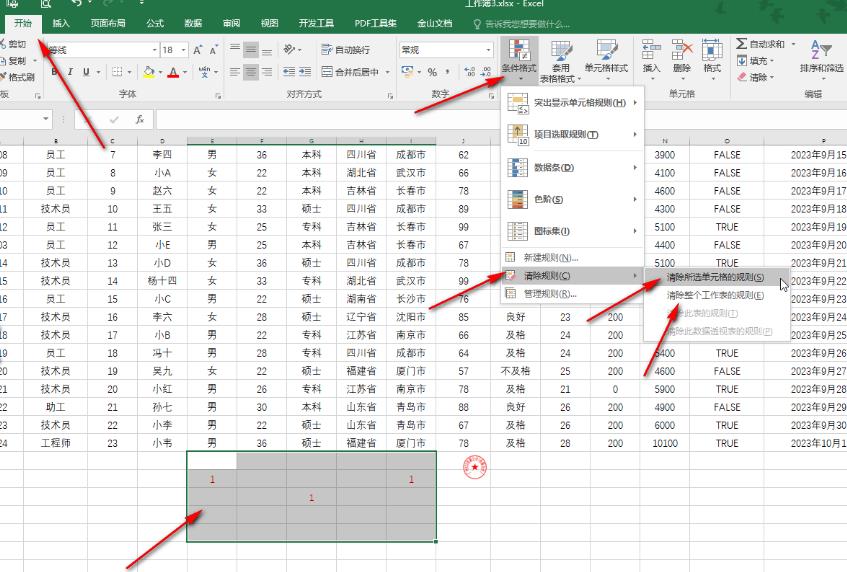
Task: Click Format as Table (套用表格格式) icon
Action: (561, 50)
